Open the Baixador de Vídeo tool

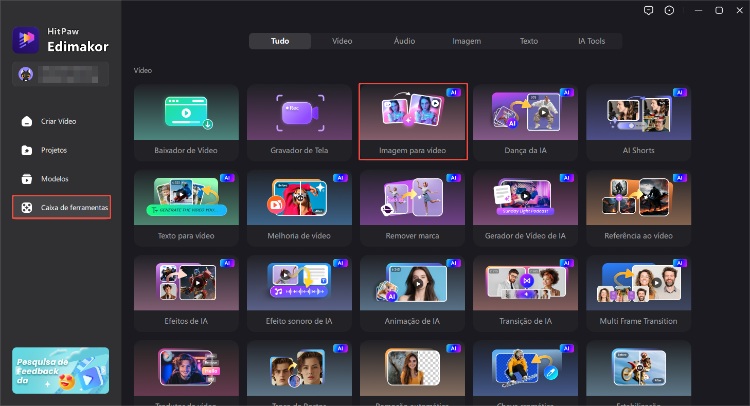186,122
